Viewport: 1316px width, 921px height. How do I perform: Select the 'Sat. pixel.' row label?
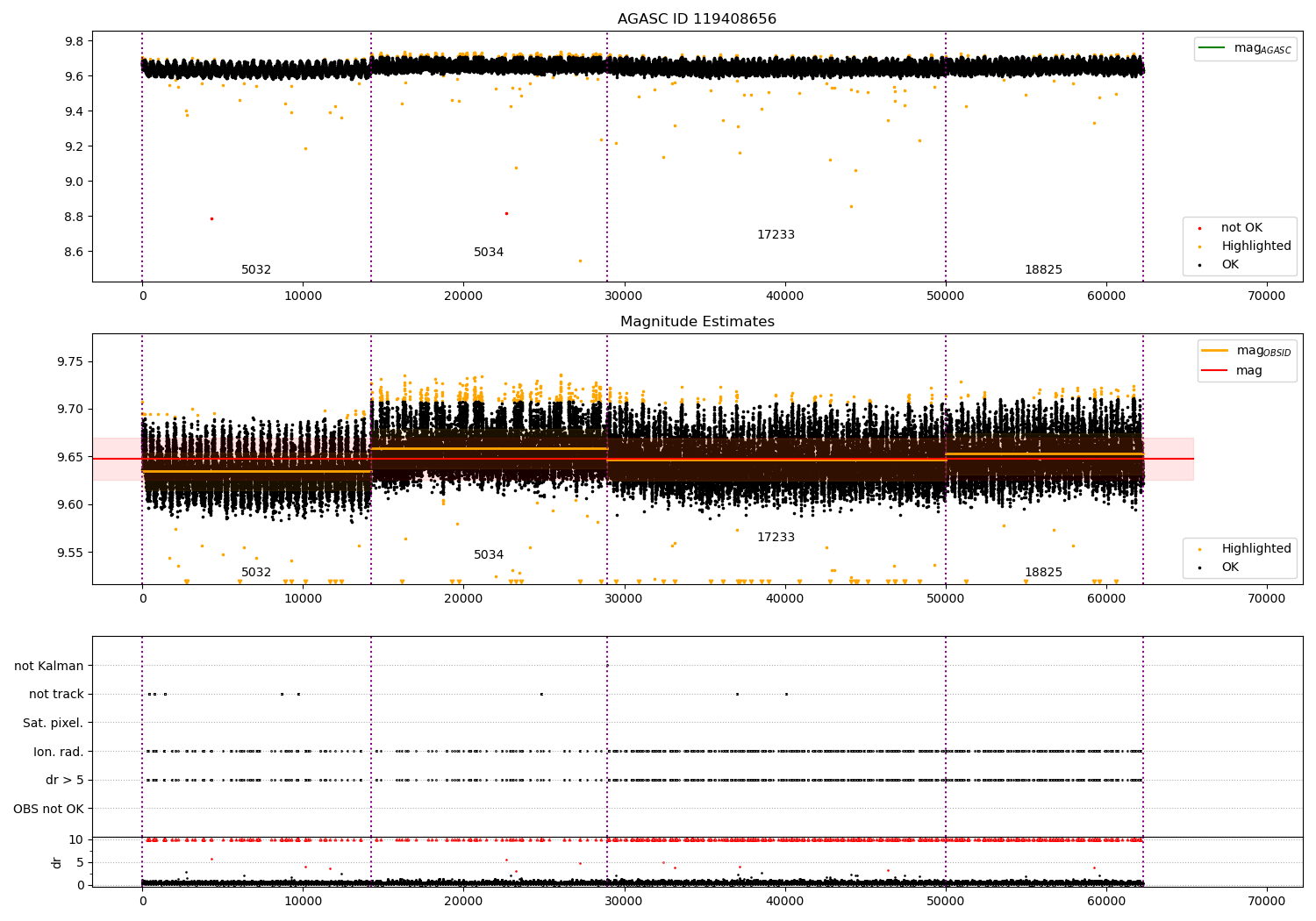(54, 723)
